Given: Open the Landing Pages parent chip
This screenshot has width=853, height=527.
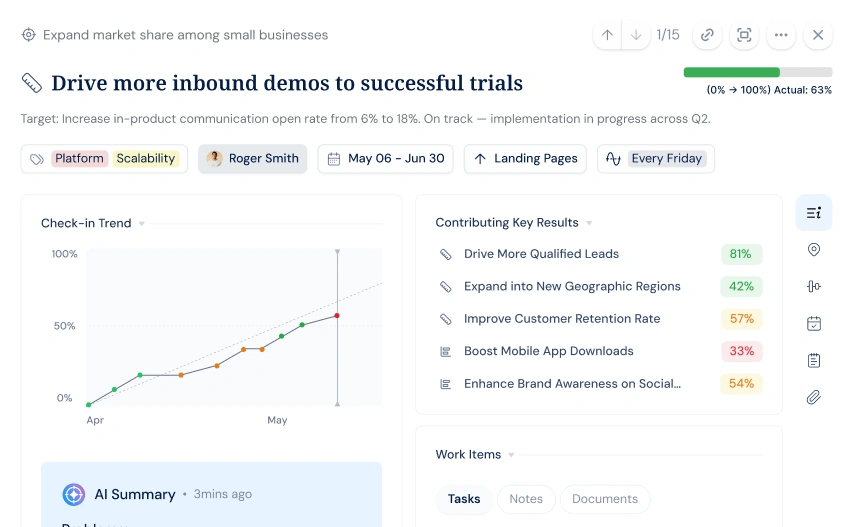Looking at the screenshot, I should click(x=525, y=158).
